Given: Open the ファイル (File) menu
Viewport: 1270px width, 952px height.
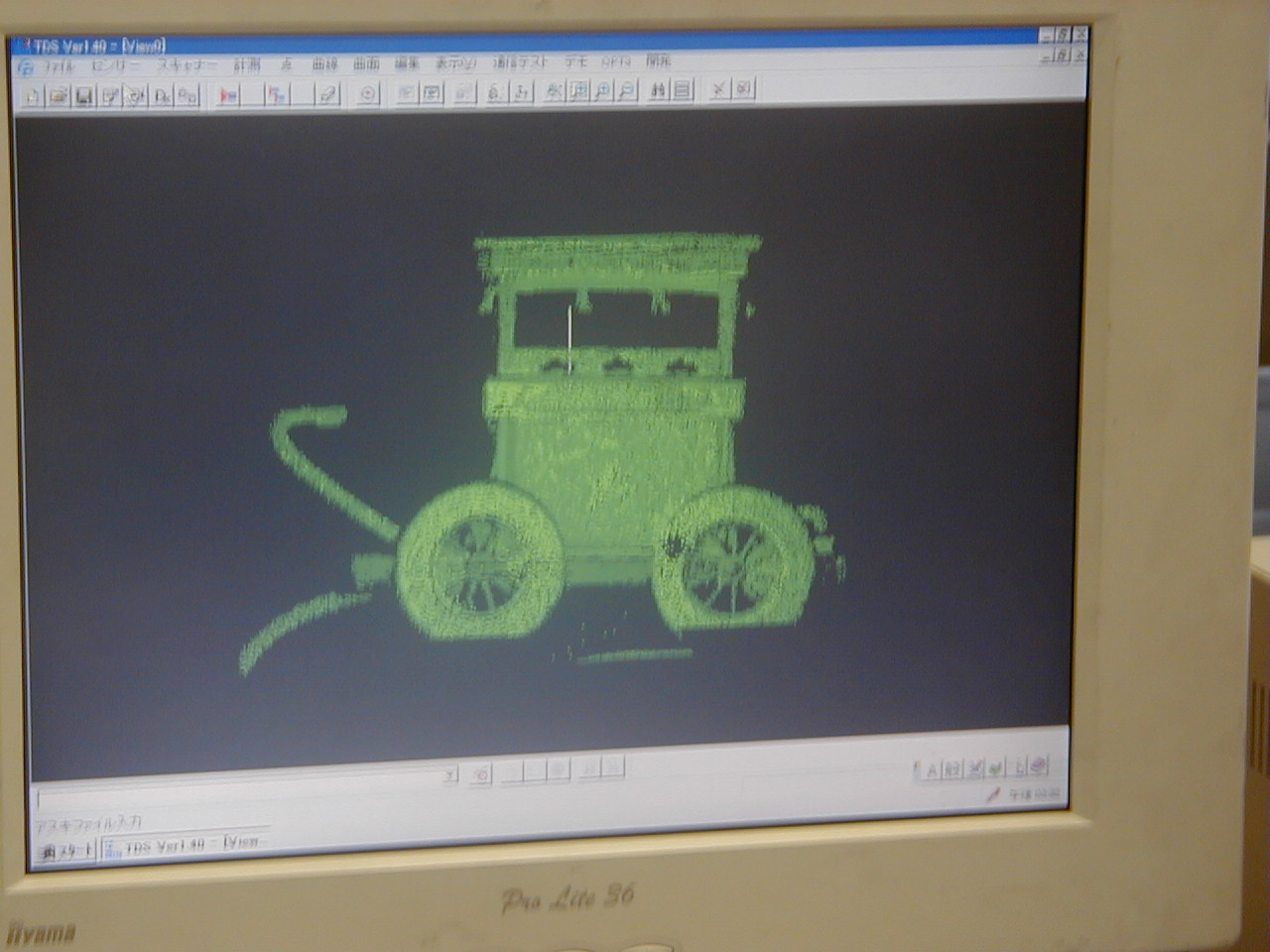Looking at the screenshot, I should [59, 66].
